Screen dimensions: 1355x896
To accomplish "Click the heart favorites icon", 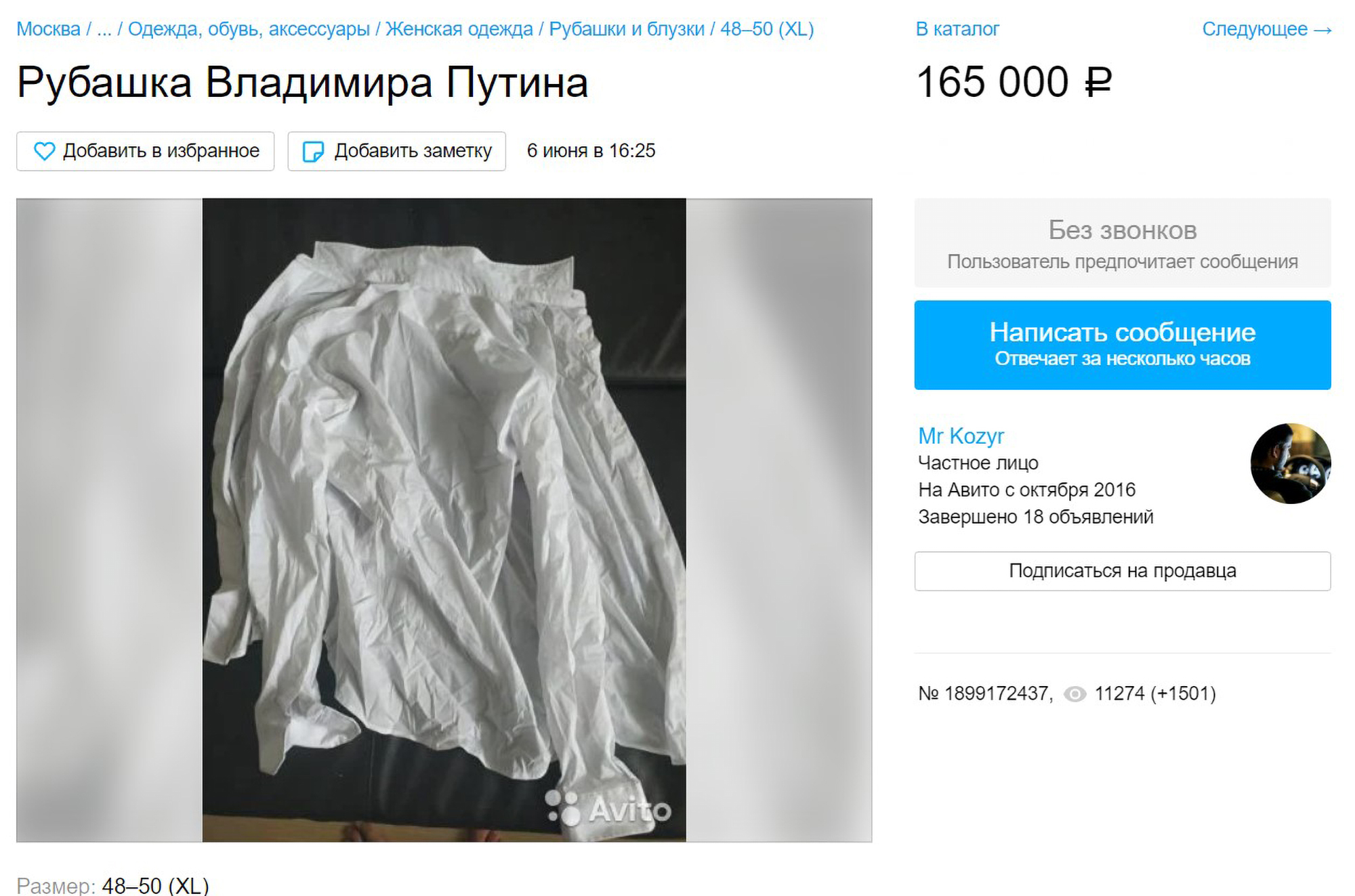I will click(44, 151).
